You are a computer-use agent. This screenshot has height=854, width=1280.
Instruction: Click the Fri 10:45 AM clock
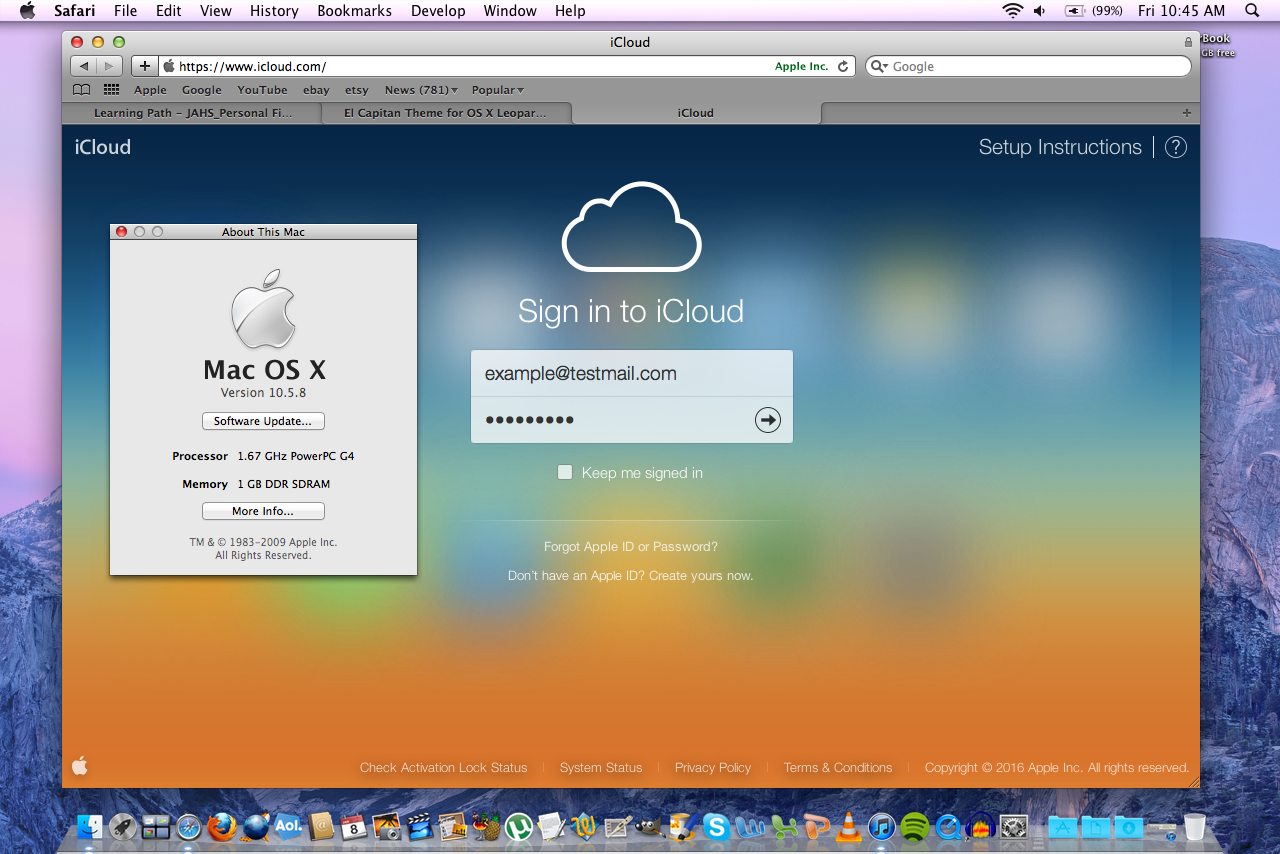[x=1181, y=11]
